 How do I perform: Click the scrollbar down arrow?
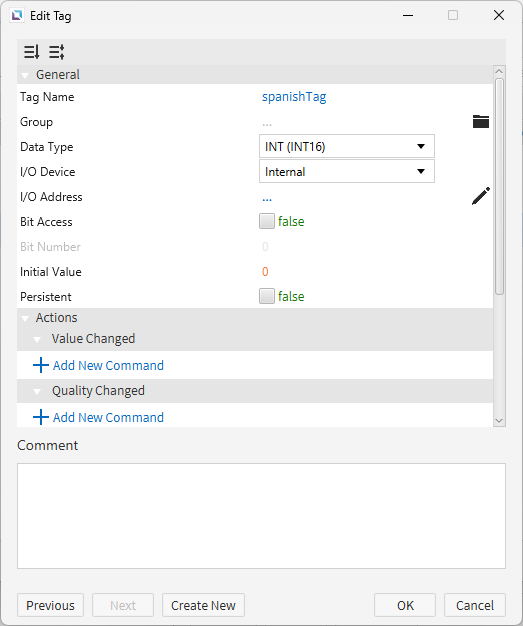(x=499, y=420)
